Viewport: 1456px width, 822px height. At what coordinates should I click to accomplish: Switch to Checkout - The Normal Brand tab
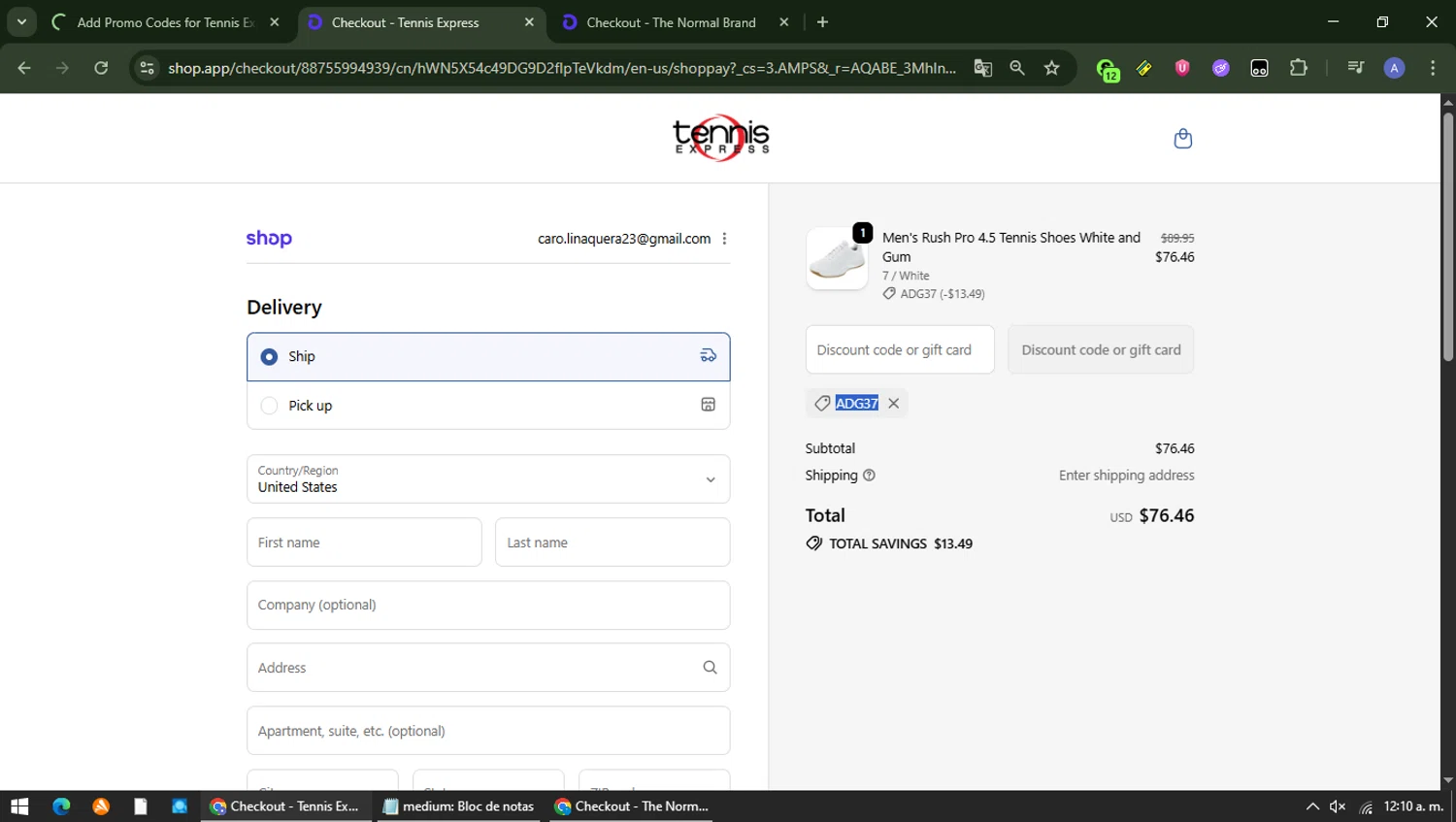pos(671,22)
